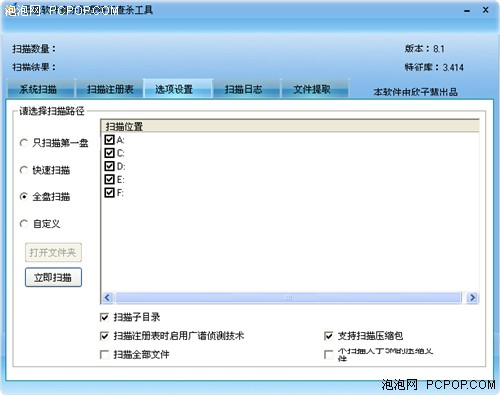Click the 扫描位置 column header
The width and height of the screenshot is (500, 395).
(x=290, y=126)
